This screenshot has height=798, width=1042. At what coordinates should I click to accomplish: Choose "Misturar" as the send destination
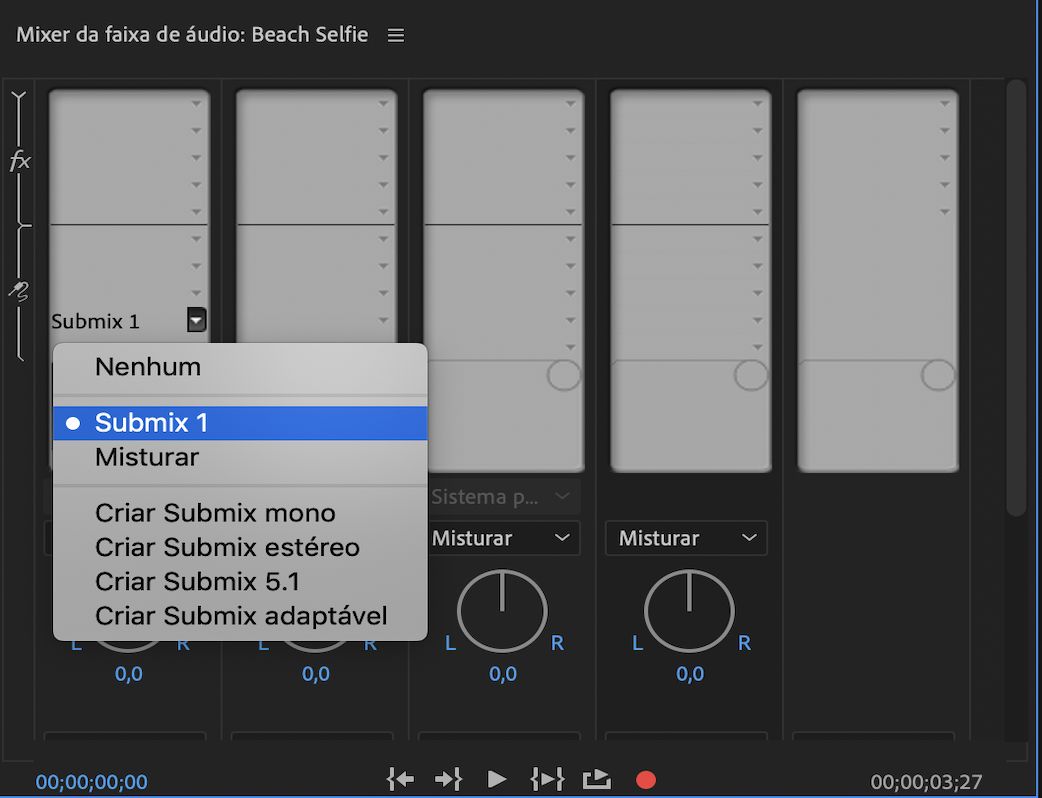[x=147, y=457]
